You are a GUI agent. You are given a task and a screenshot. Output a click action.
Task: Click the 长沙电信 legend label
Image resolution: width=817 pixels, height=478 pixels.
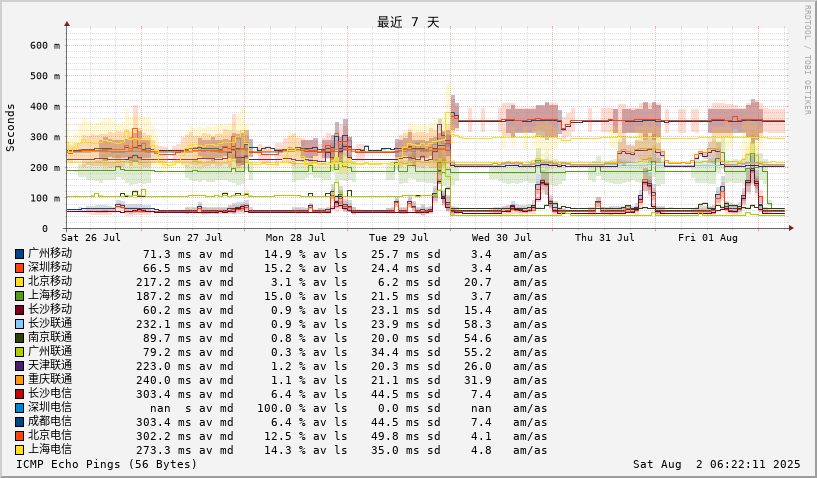click(x=50, y=394)
